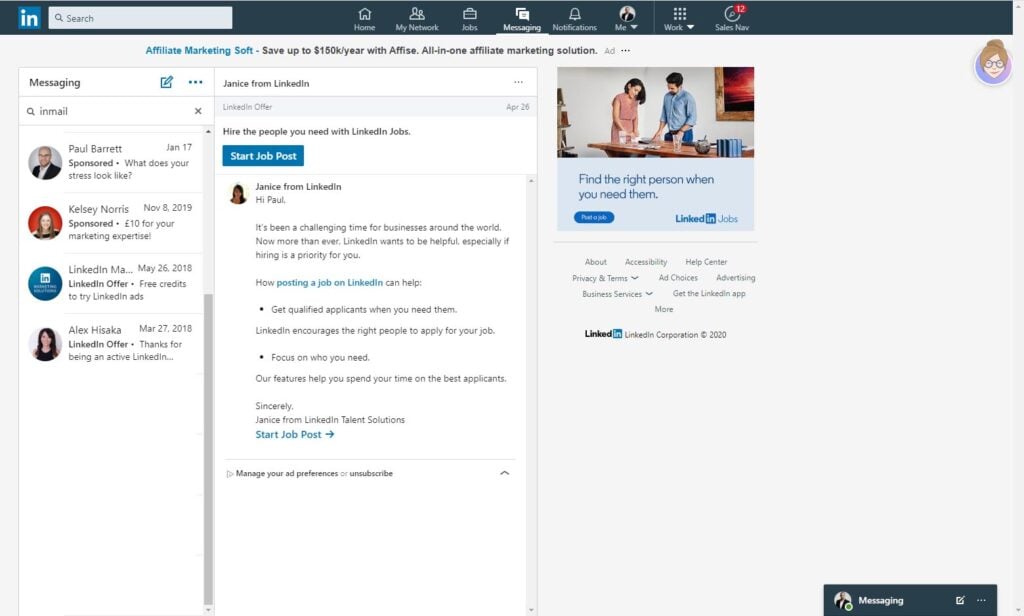Click the More footer link
This screenshot has width=1024, height=616.
click(664, 310)
